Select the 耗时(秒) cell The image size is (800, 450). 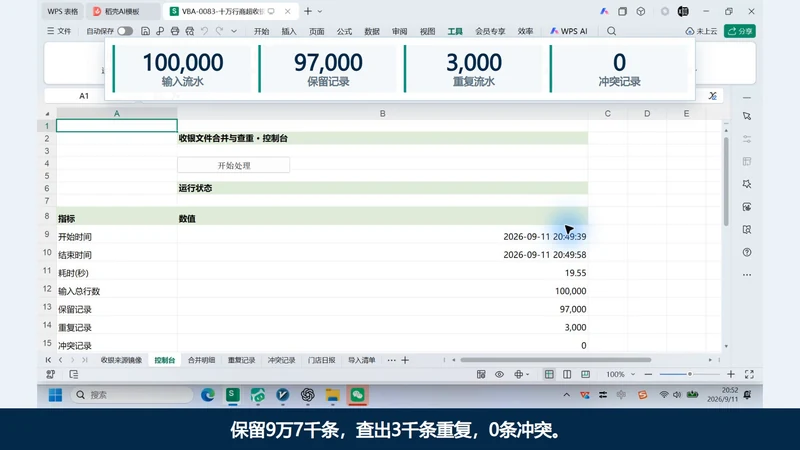[x=117, y=273]
